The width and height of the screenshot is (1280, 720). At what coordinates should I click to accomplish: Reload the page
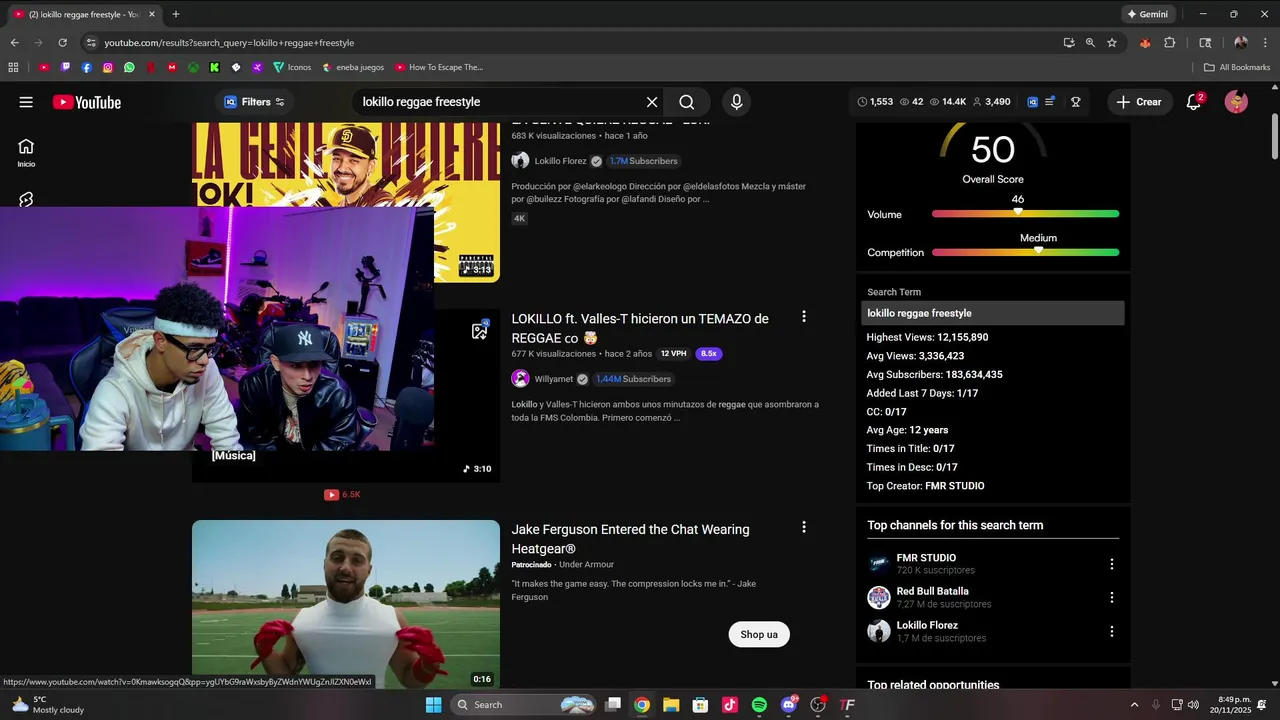[62, 43]
